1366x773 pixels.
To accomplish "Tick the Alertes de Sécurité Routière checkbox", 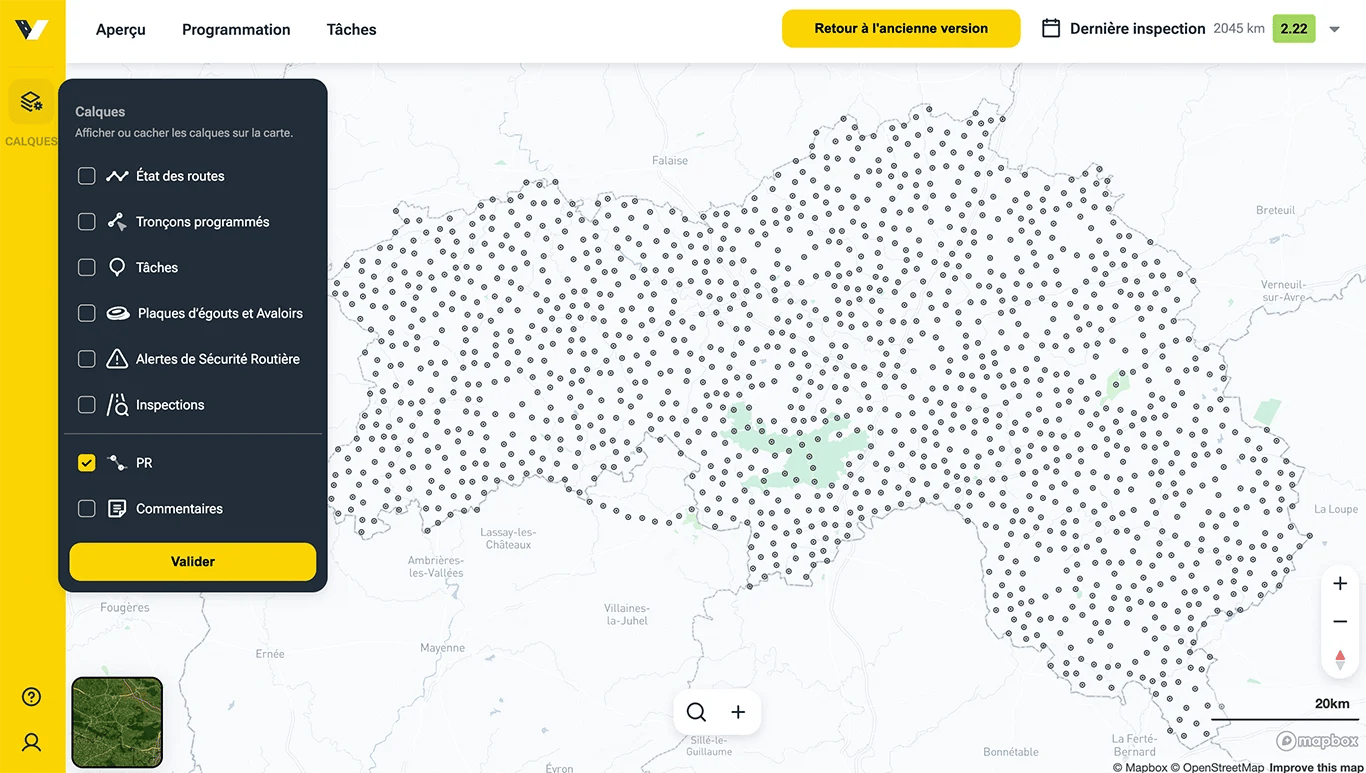I will (x=87, y=359).
